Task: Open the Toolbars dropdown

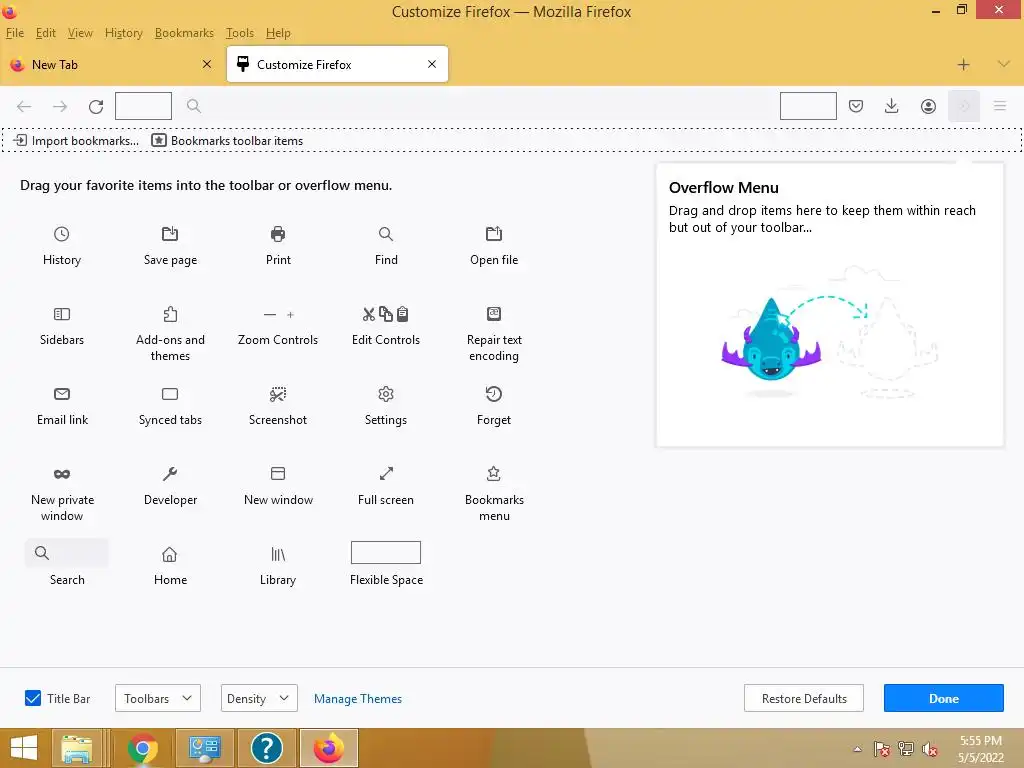Action: point(158,698)
